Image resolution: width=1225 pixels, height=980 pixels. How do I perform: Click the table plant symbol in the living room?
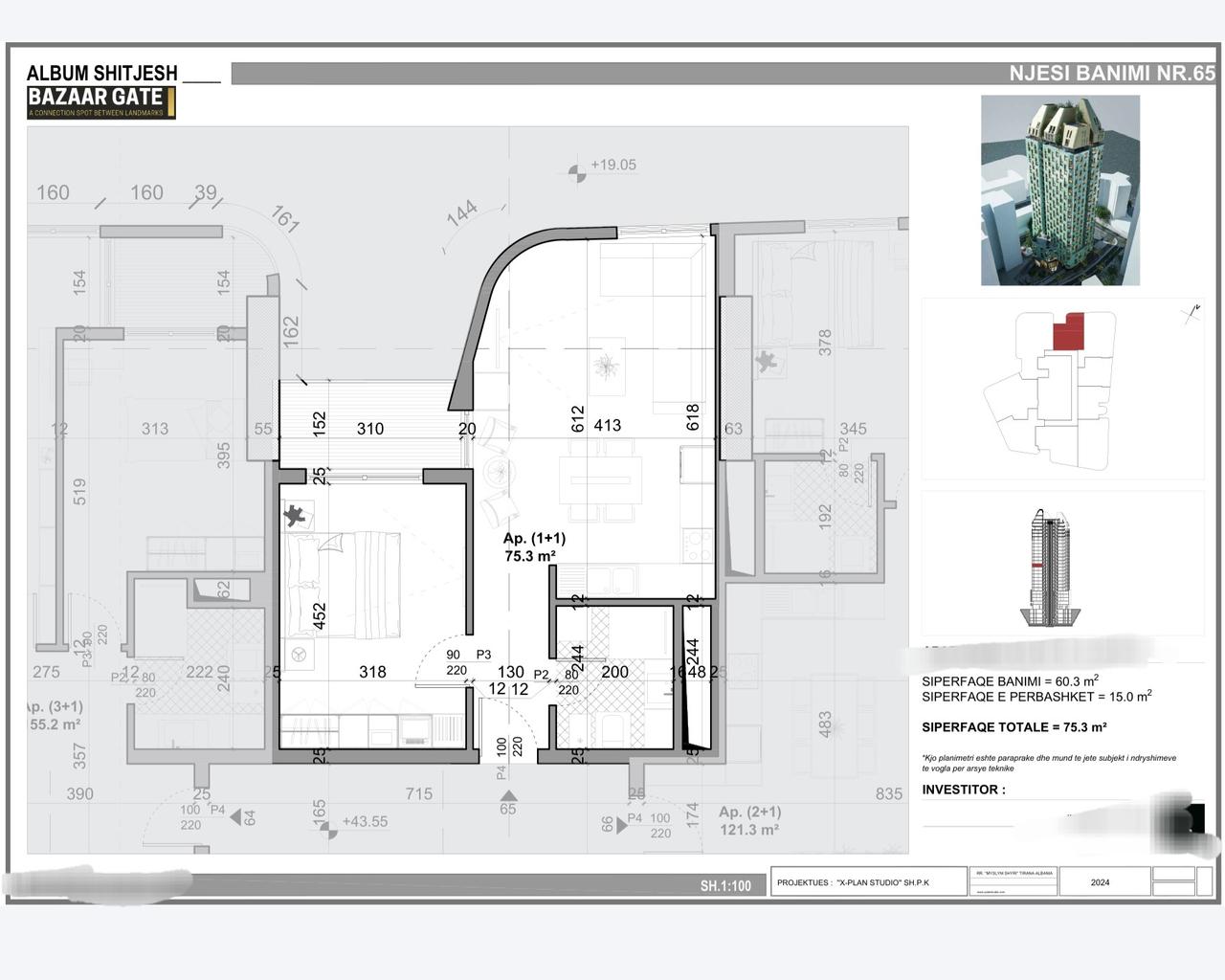coord(606,367)
